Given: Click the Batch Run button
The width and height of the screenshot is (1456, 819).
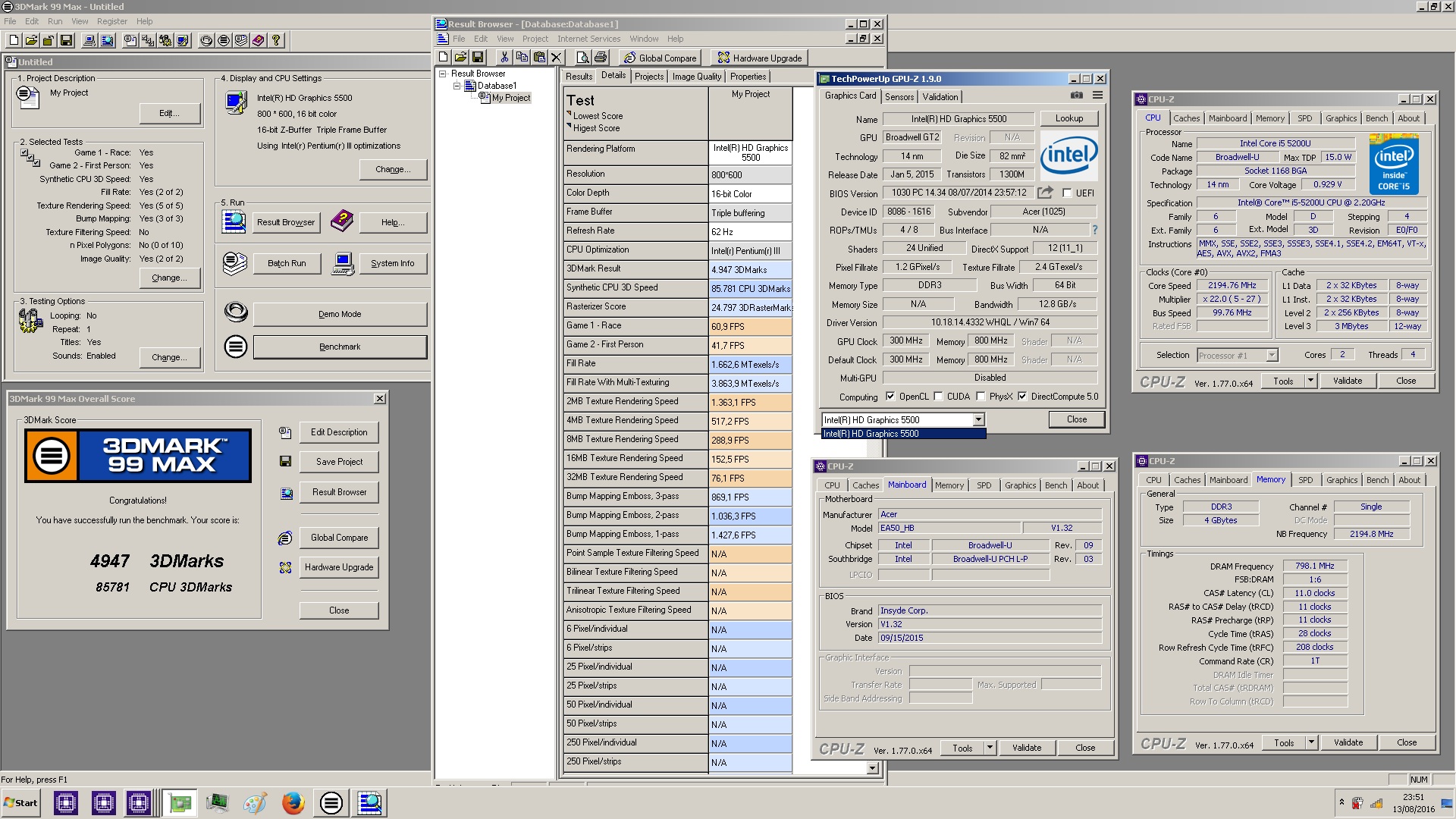Looking at the screenshot, I should [x=287, y=264].
